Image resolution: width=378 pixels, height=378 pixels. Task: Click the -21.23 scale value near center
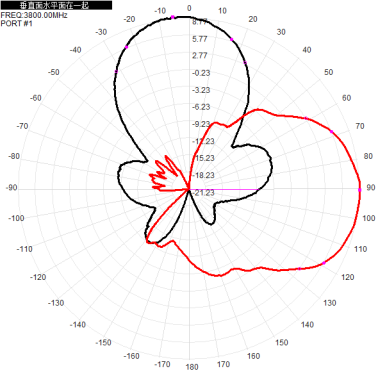[204, 193]
